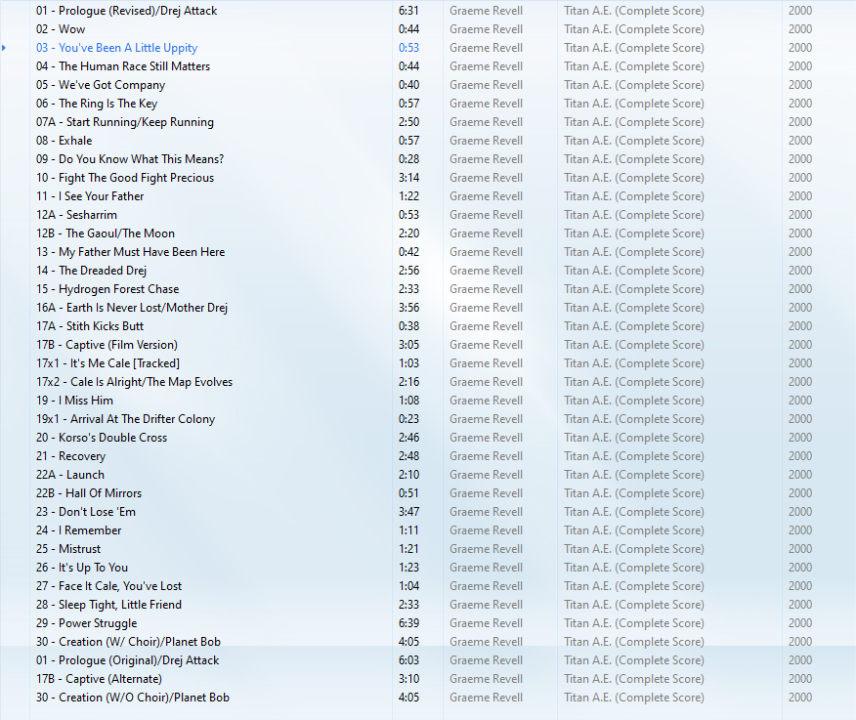This screenshot has height=720, width=856.
Task: Select '07A - Start Running/Keep Running'
Action: (x=125, y=122)
